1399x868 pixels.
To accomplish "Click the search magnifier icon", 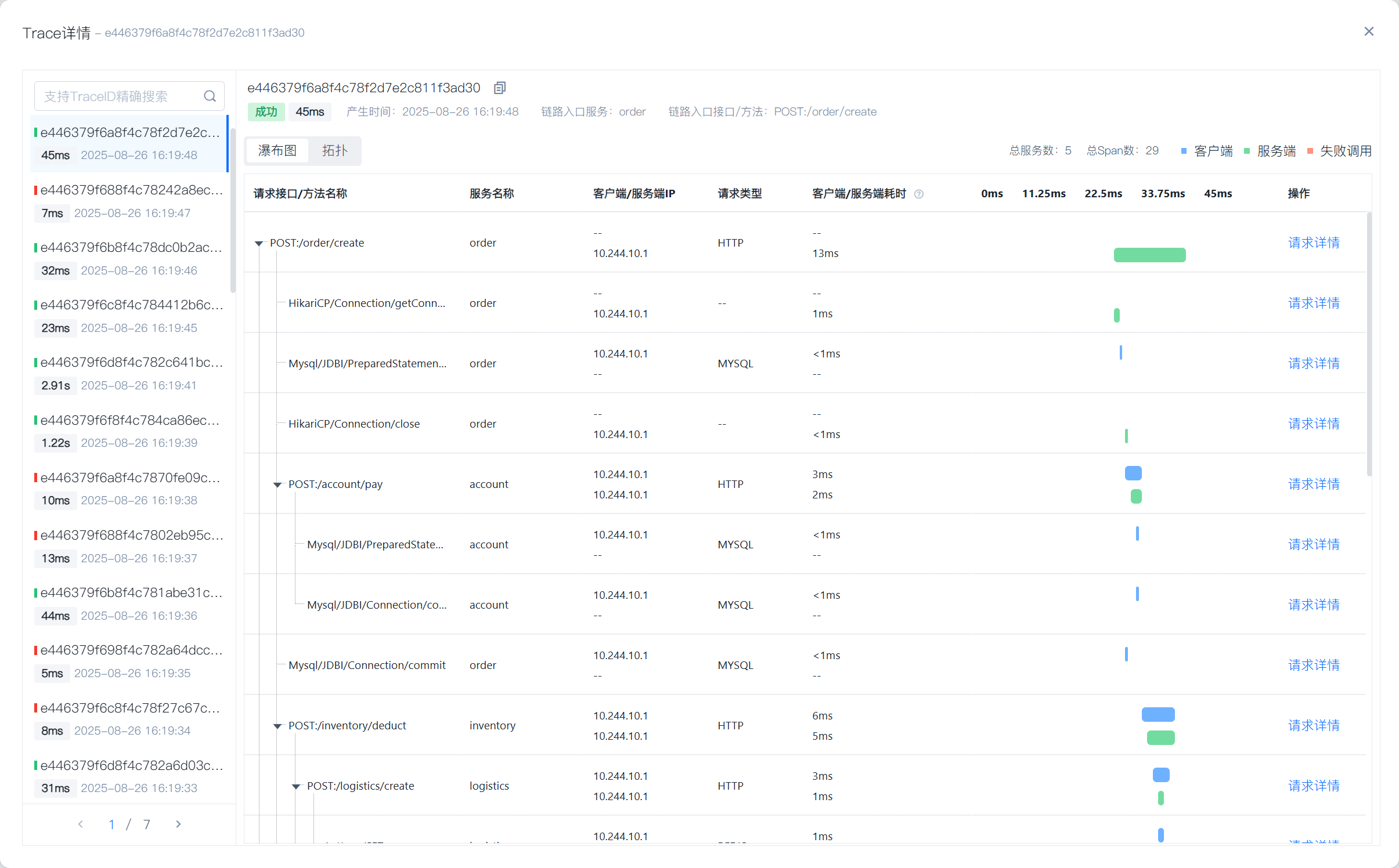I will (210, 96).
